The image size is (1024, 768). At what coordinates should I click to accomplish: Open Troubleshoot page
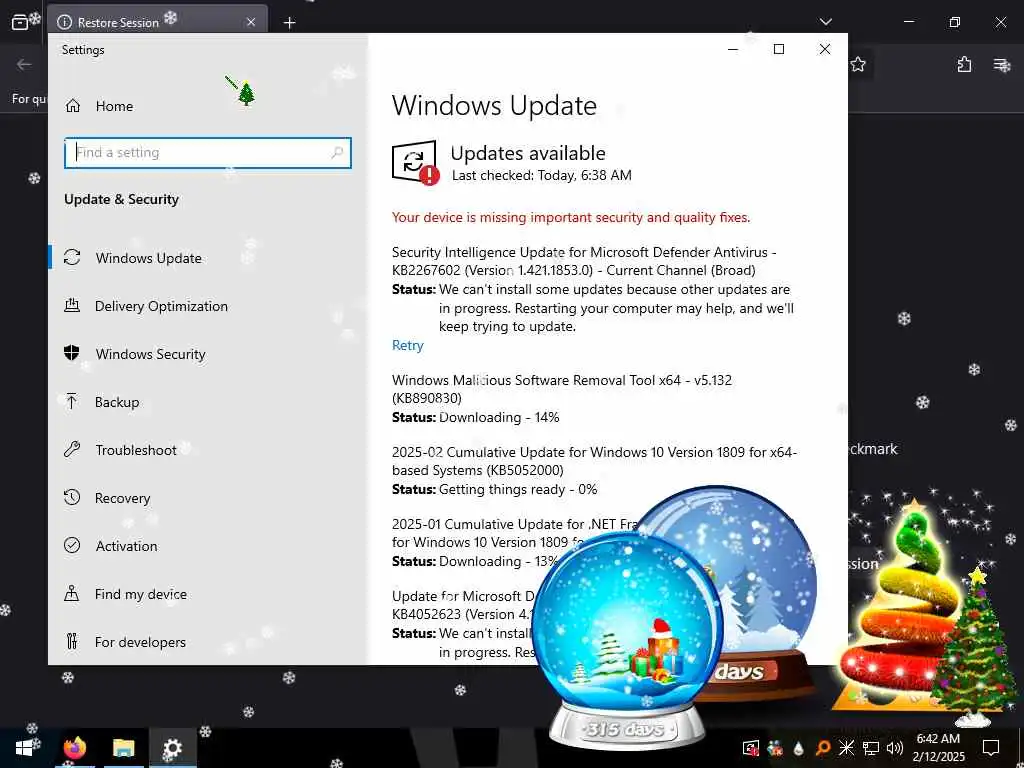[135, 450]
